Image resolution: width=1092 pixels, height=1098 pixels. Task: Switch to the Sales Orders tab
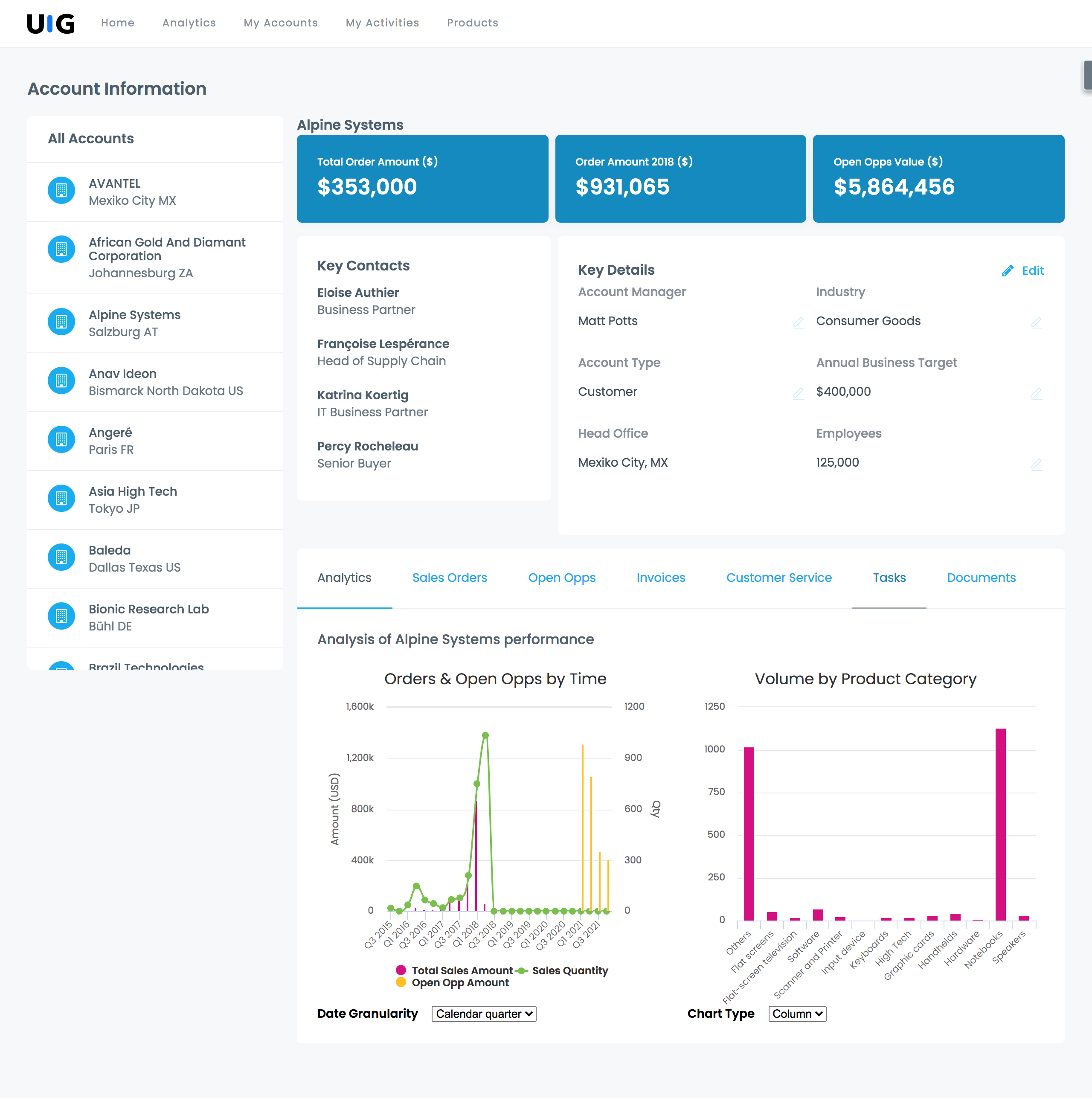[450, 578]
